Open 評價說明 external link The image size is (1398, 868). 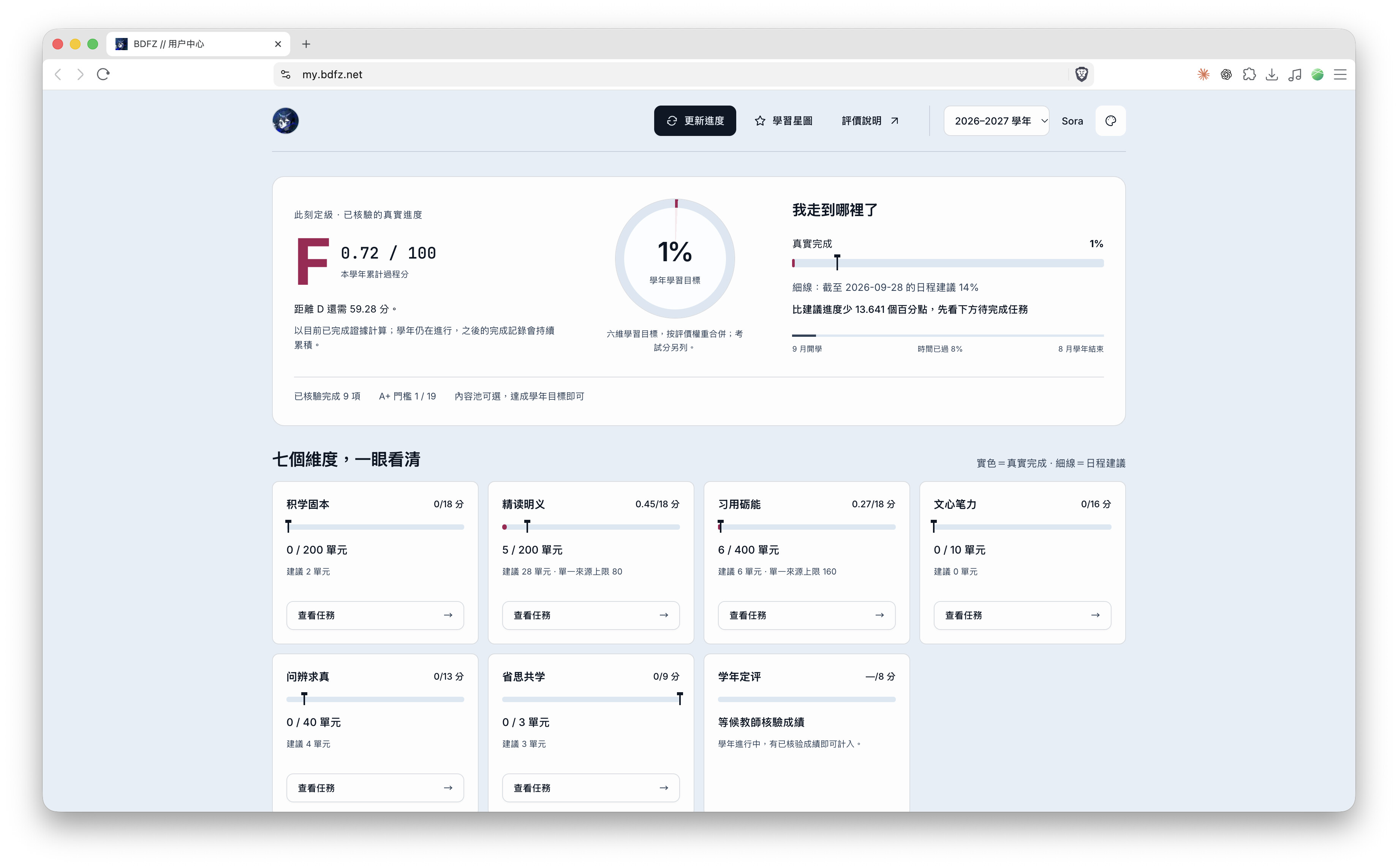tap(870, 121)
